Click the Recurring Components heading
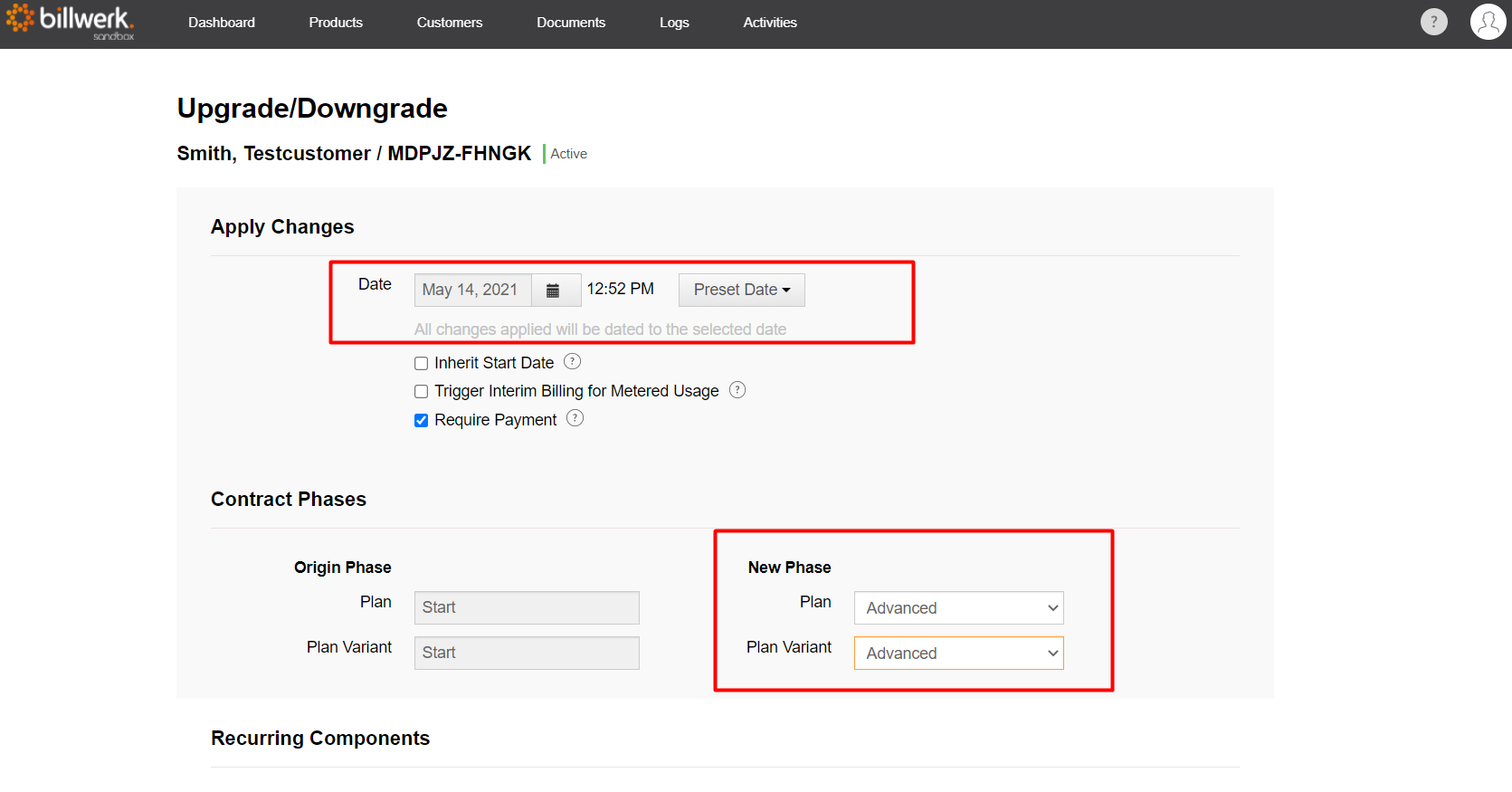 pos(320,739)
